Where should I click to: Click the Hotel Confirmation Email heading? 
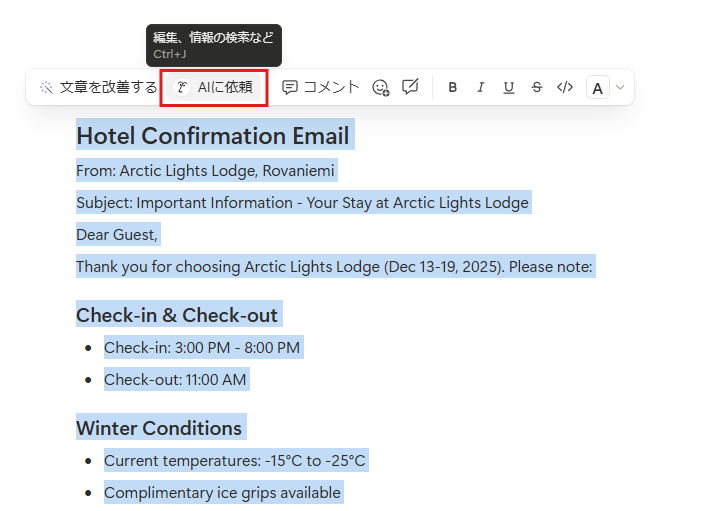point(213,136)
